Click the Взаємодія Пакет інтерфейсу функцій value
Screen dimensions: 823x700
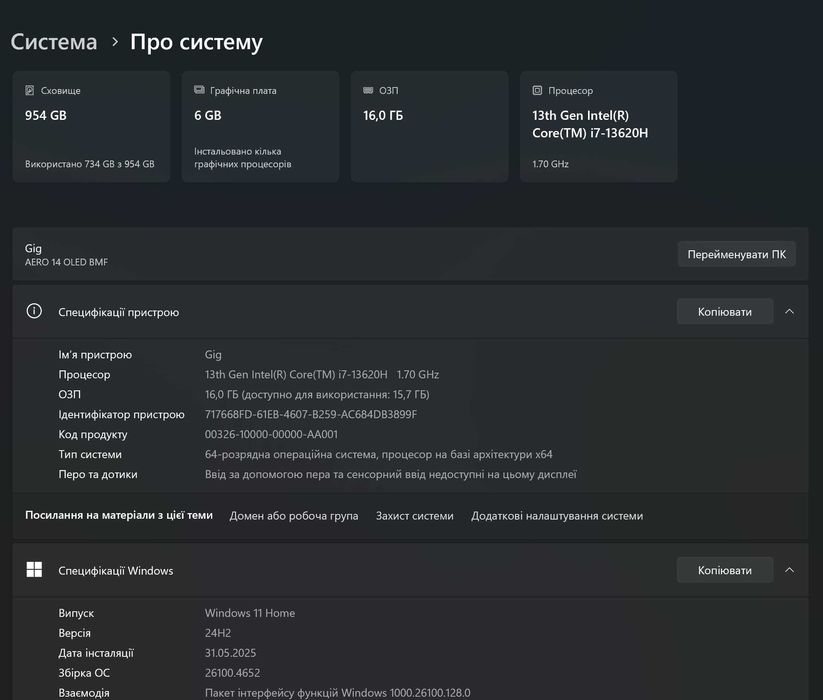[x=337, y=693]
